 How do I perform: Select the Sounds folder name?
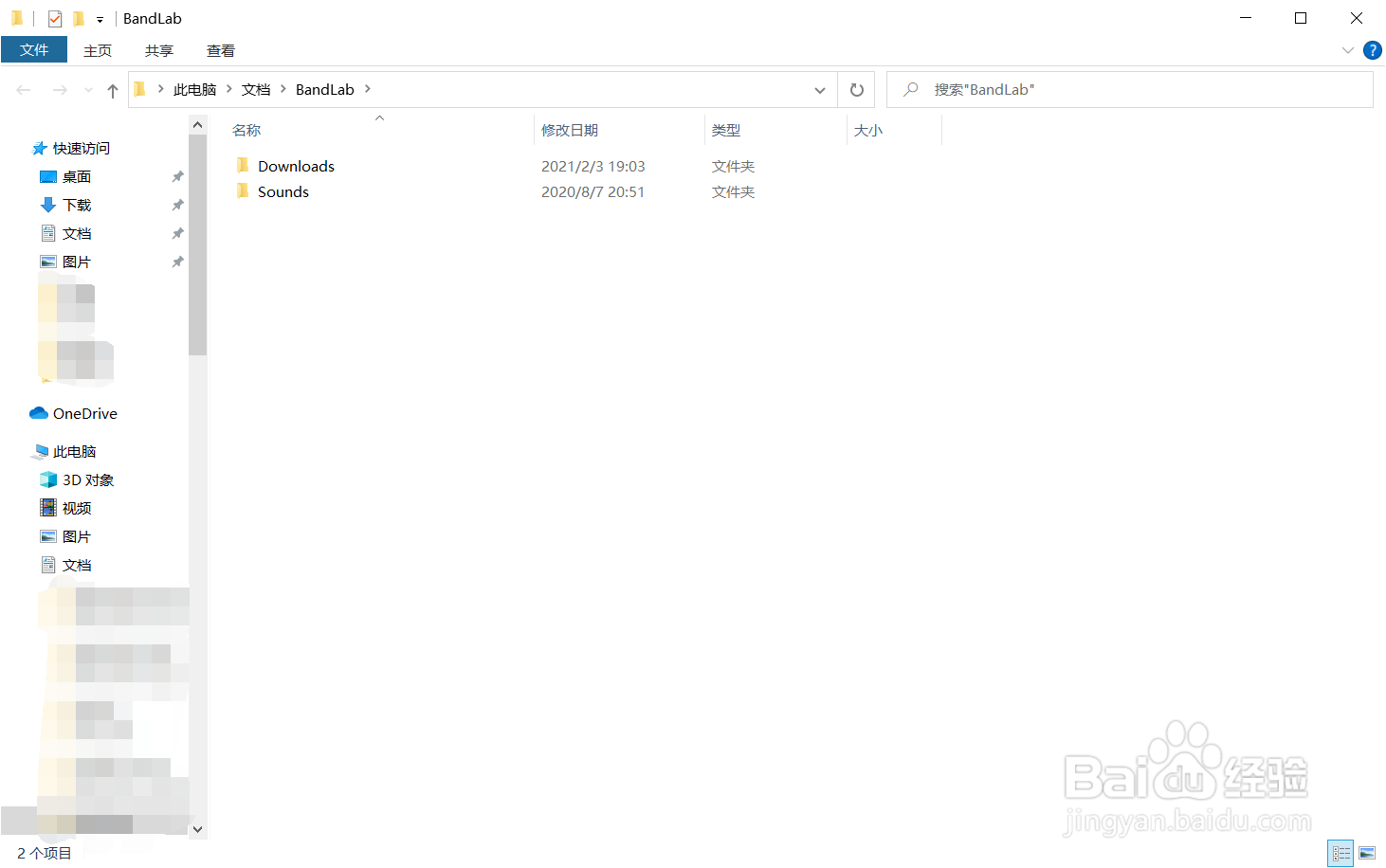[283, 191]
